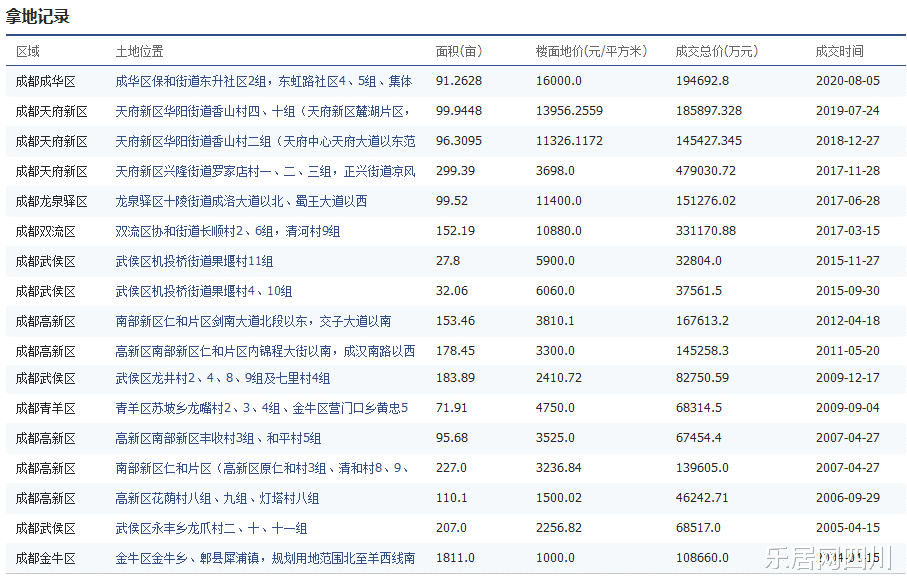Open link 武侯区永丰乡龙爪村二、十、十一组
Viewport: 907px width, 588px height.
click(211, 529)
